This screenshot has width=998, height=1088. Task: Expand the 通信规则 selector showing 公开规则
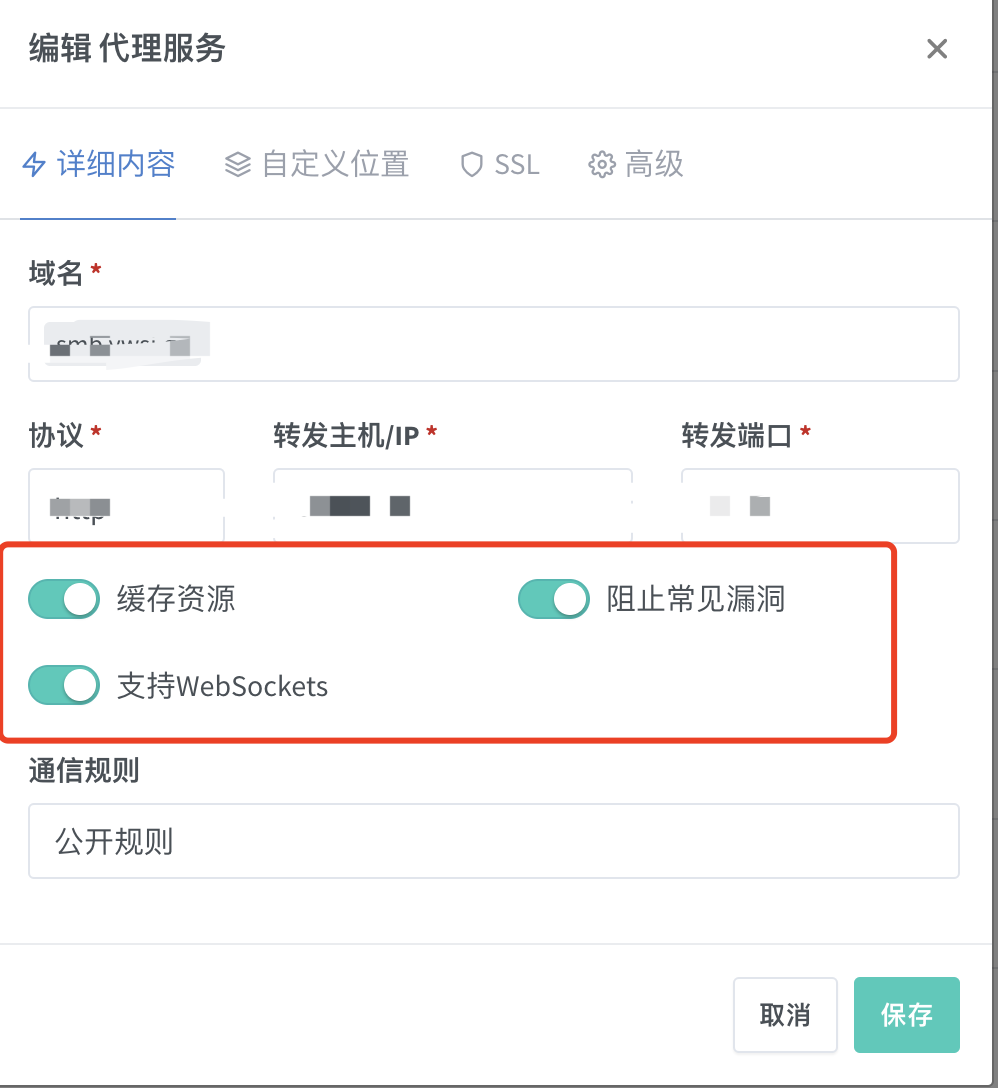pyautogui.click(x=493, y=841)
